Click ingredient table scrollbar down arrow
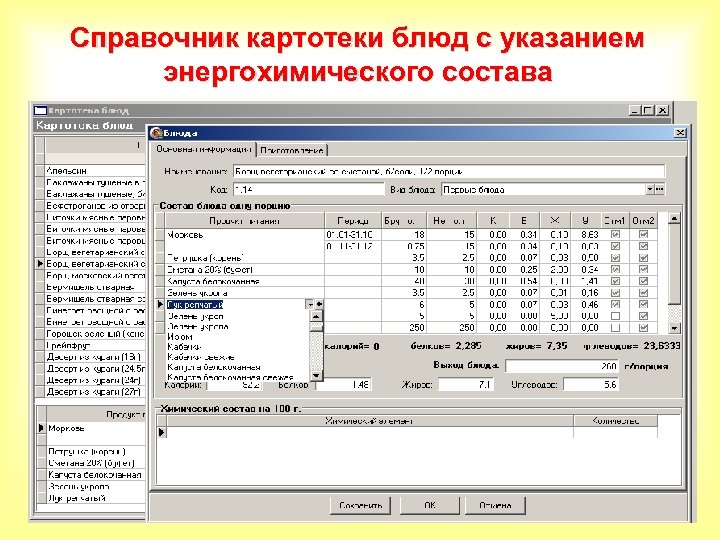This screenshot has height=540, width=720. pyautogui.click(x=674, y=328)
